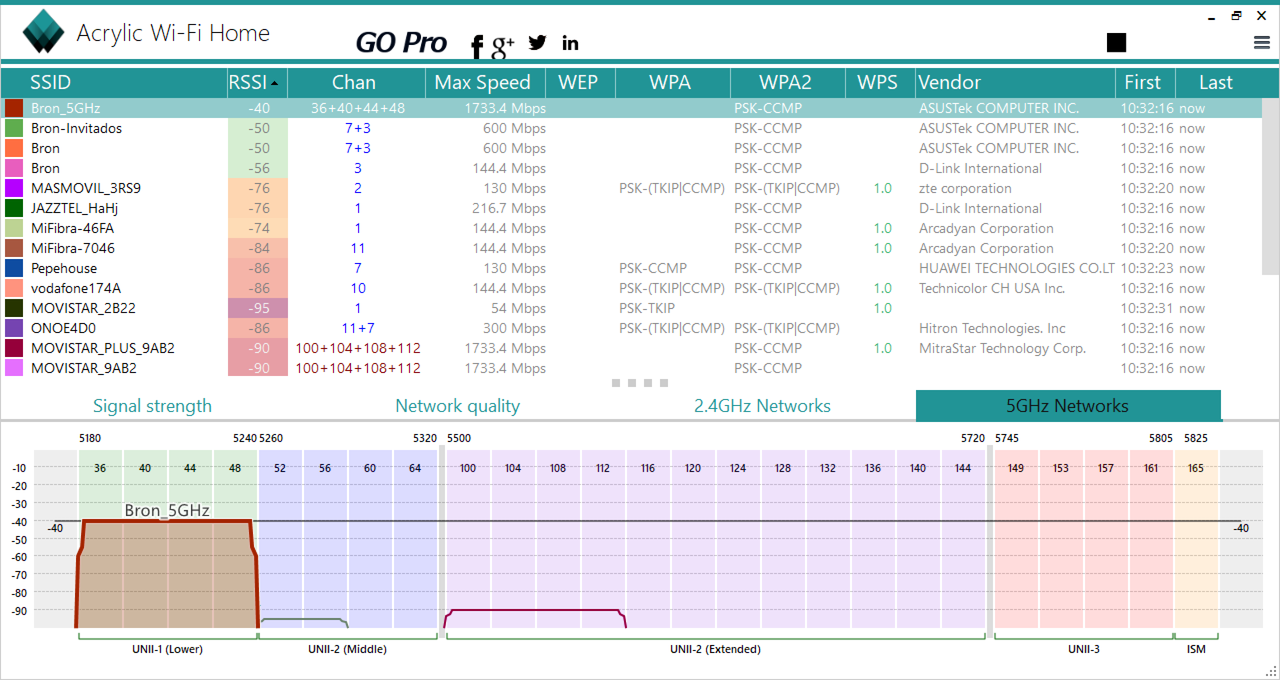
Task: Click channel 165 in the ISM band
Action: (x=1196, y=468)
